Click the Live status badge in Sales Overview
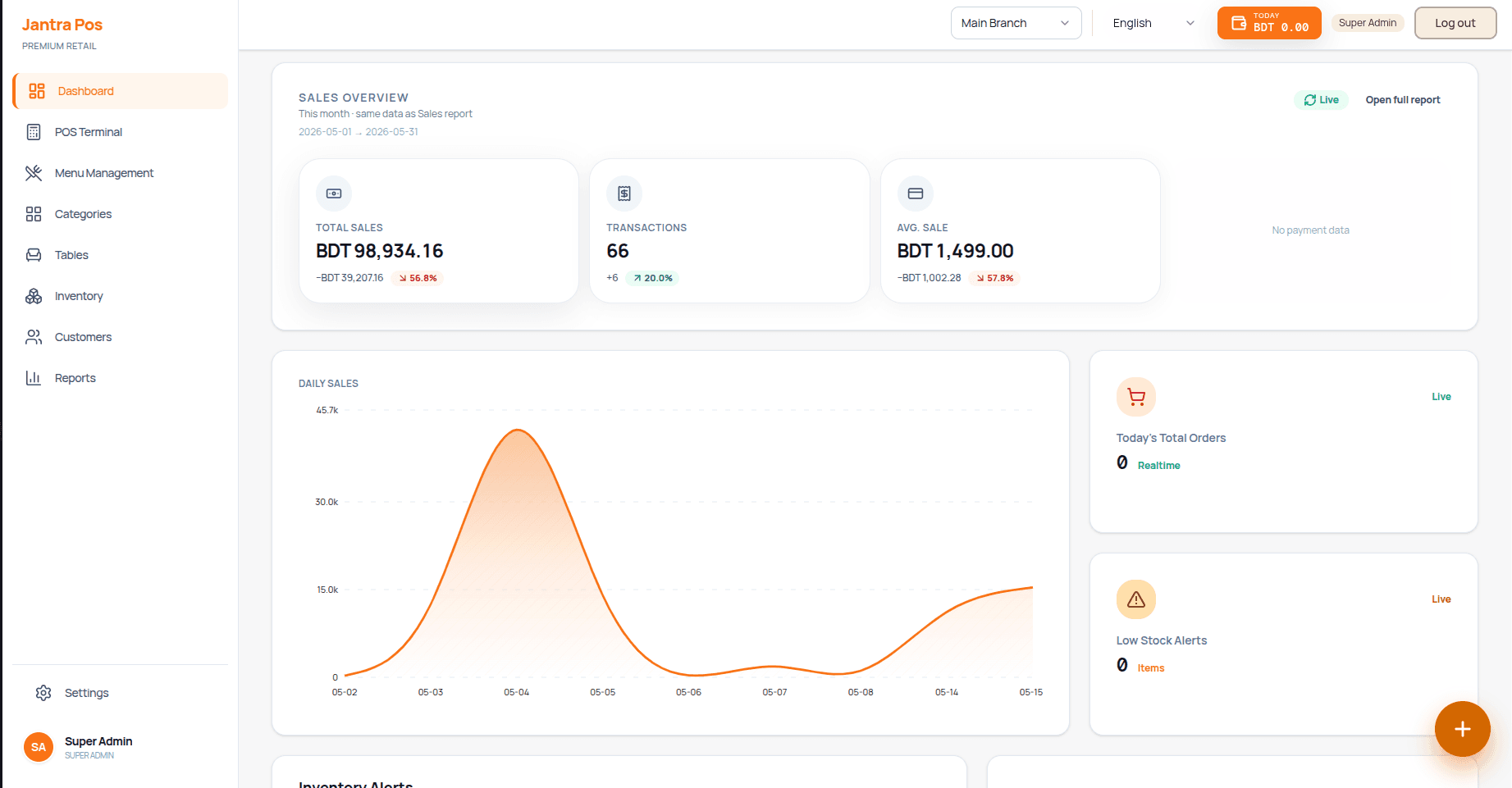Screen dimensions: 1512x788 [x=1322, y=100]
